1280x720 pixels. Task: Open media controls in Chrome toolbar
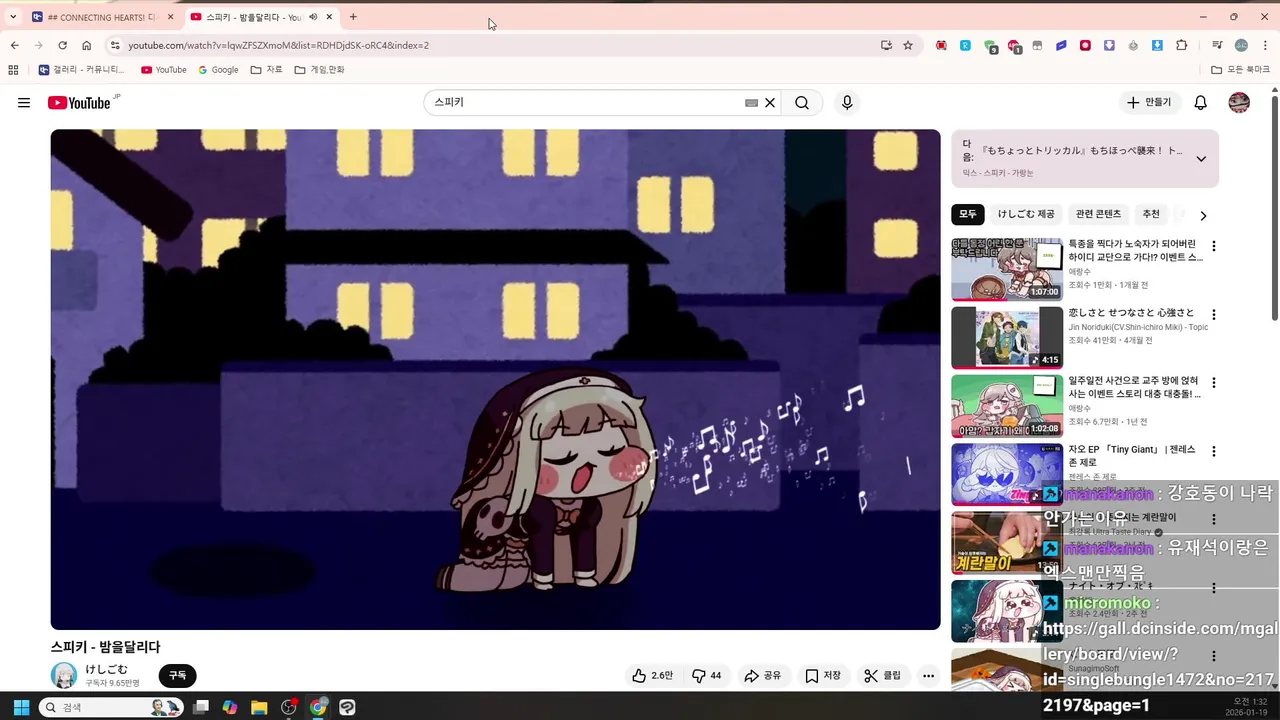point(1217,45)
